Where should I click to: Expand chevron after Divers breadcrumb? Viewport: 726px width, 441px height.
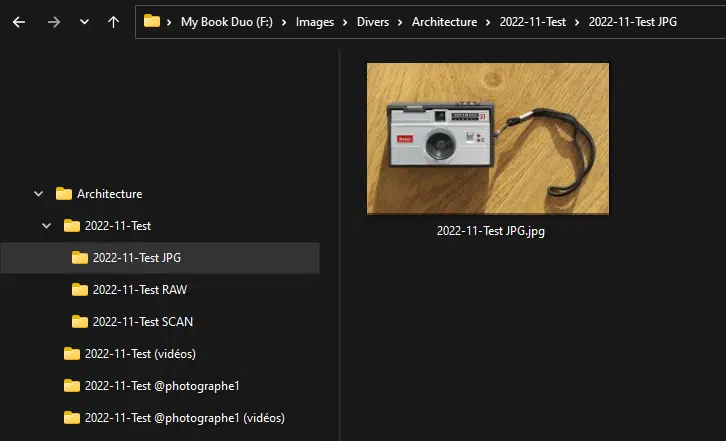click(x=400, y=22)
